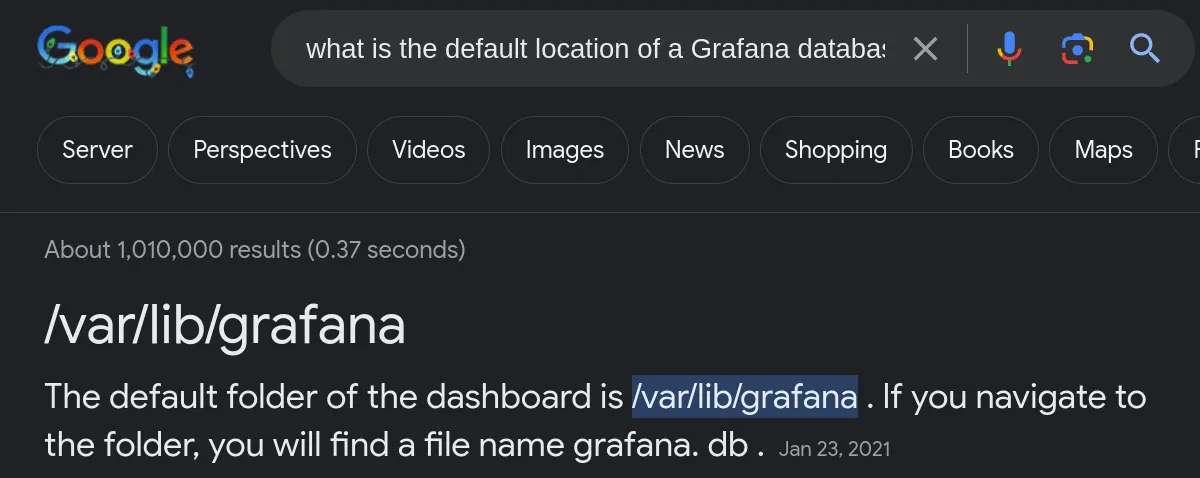This screenshot has height=478, width=1200.
Task: Clear the search query with the X icon
Action: pyautogui.click(x=926, y=48)
